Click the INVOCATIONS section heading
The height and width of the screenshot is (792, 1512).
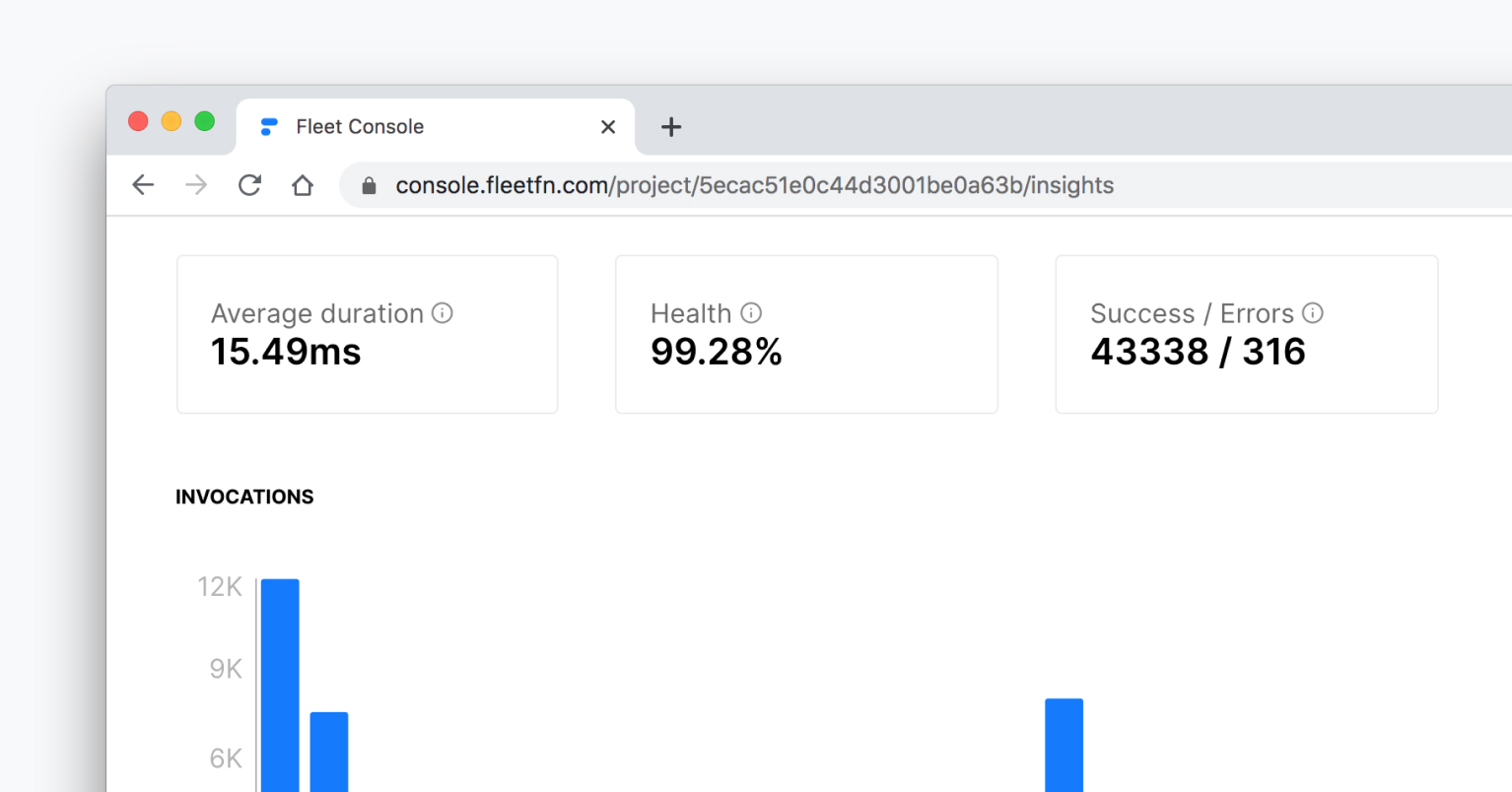(244, 496)
